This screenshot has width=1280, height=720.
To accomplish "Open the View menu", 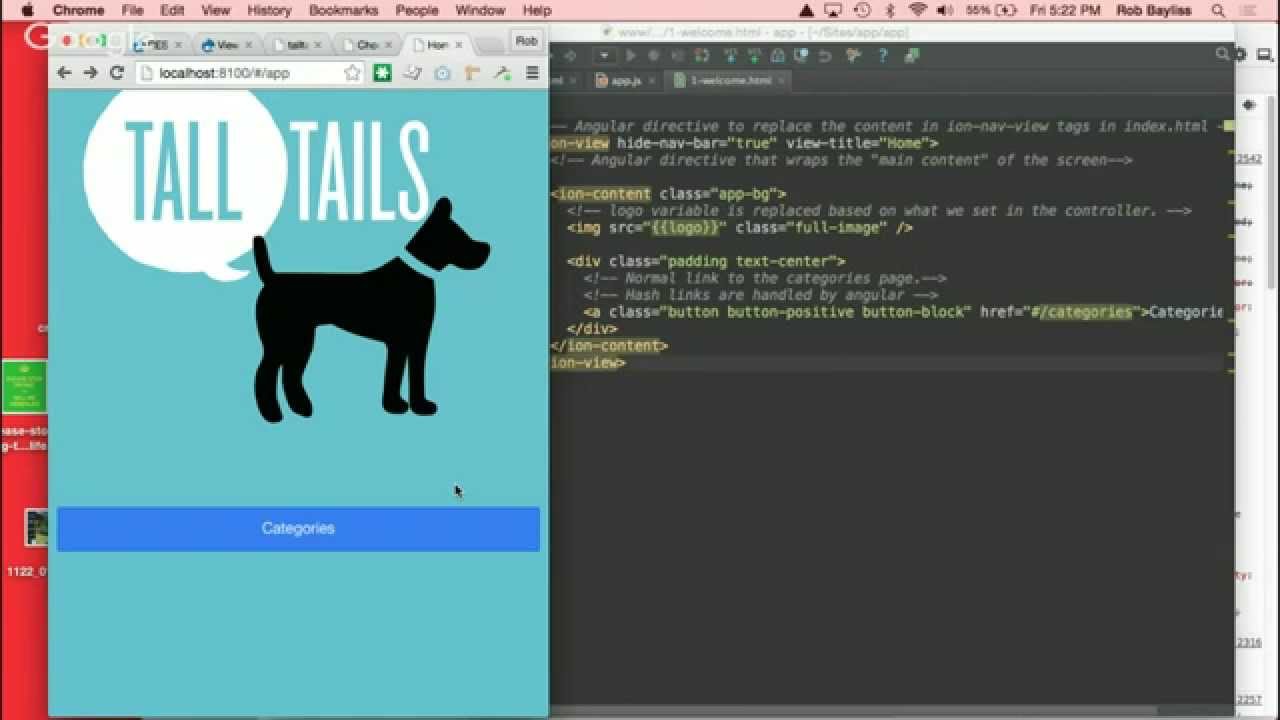I will pyautogui.click(x=215, y=10).
